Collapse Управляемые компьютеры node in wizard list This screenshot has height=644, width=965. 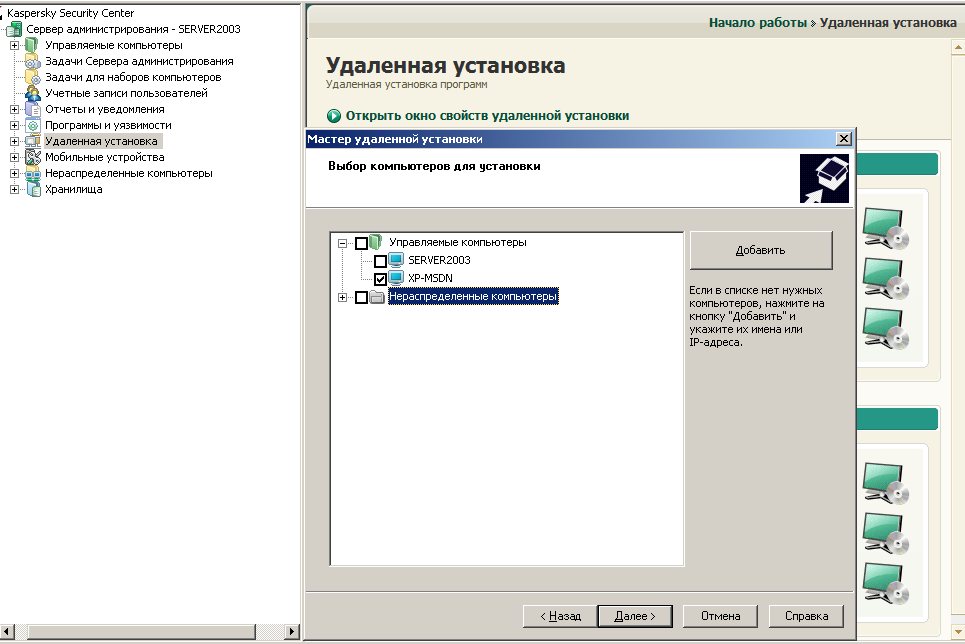coord(342,243)
